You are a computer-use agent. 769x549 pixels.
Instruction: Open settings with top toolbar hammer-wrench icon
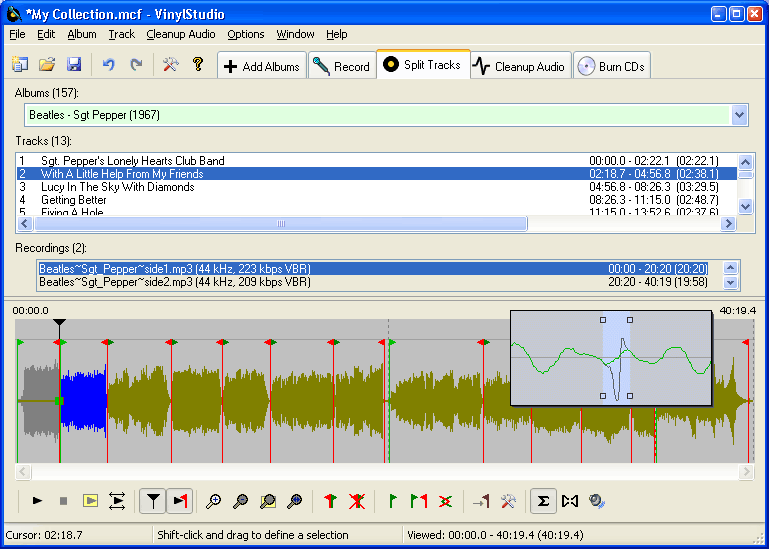click(171, 64)
